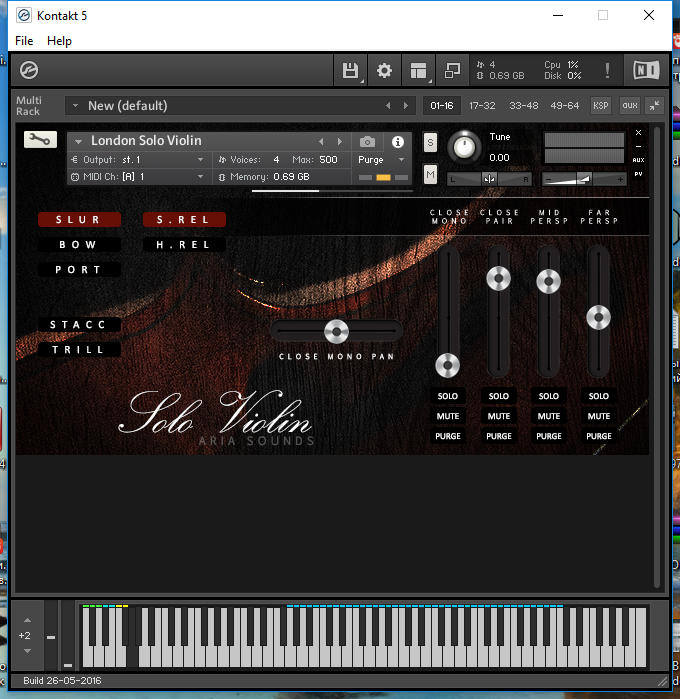Toggle the instrument Mute M button
This screenshot has width=680, height=699.
pyautogui.click(x=430, y=175)
